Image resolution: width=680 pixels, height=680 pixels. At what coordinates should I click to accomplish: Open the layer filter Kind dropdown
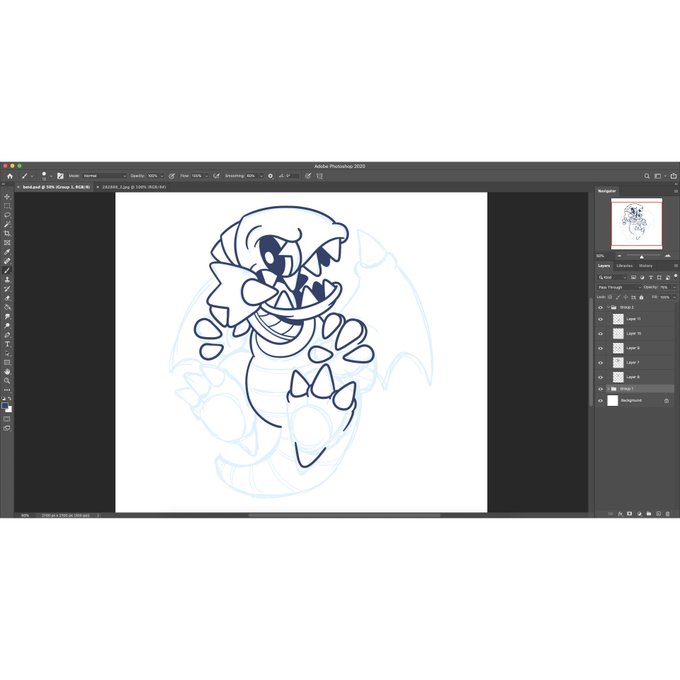pyautogui.click(x=612, y=278)
